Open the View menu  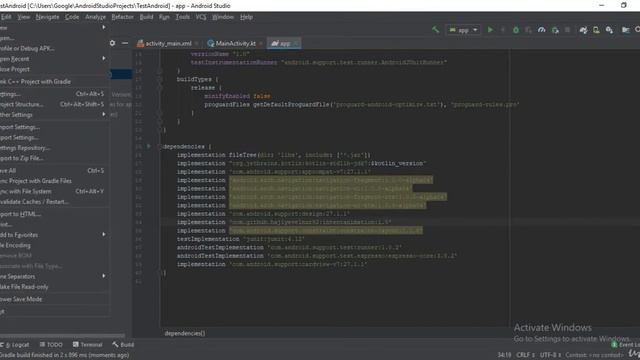pyautogui.click(x=23, y=17)
